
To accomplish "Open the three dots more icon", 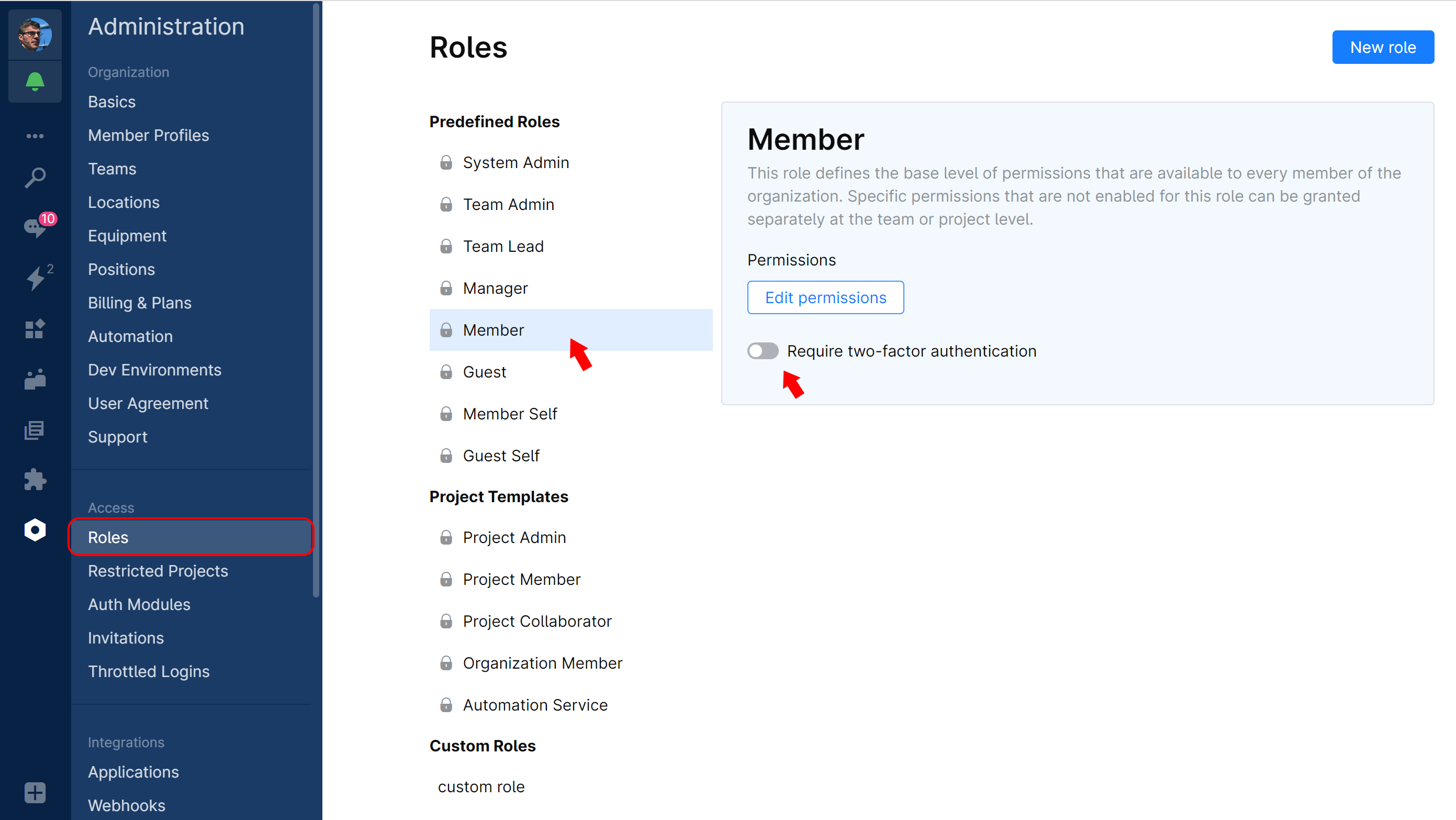I will [x=35, y=136].
